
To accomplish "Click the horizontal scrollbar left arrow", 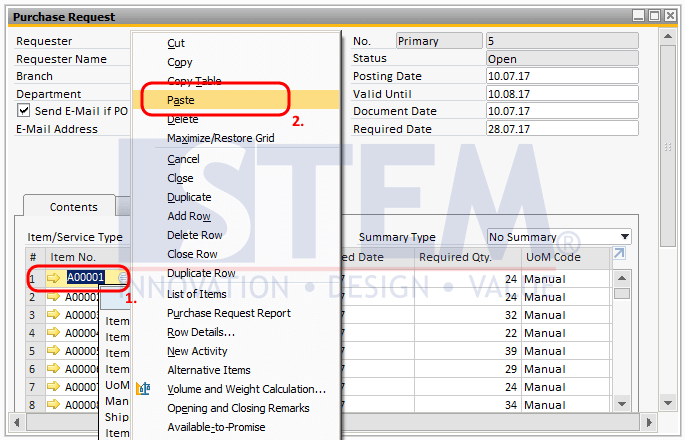I will (x=16, y=422).
